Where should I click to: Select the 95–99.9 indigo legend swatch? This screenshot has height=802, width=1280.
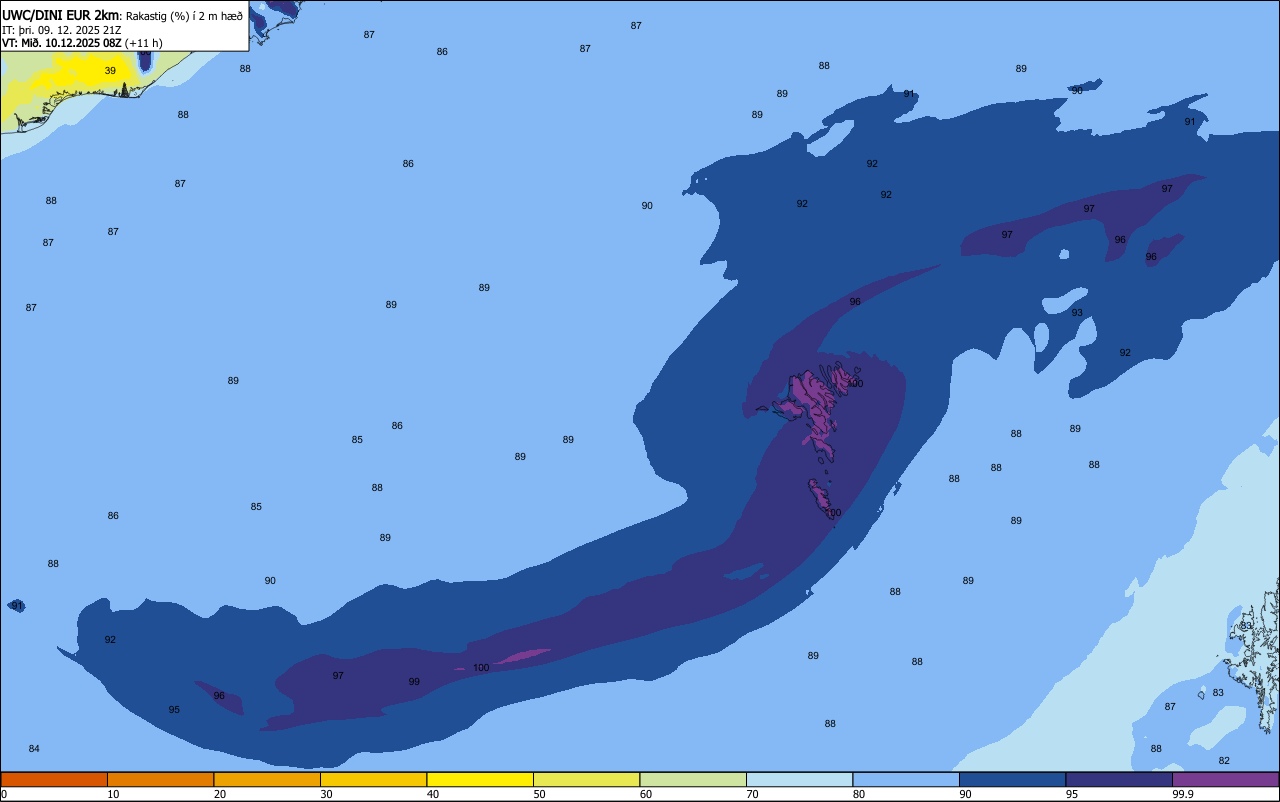pos(1119,779)
